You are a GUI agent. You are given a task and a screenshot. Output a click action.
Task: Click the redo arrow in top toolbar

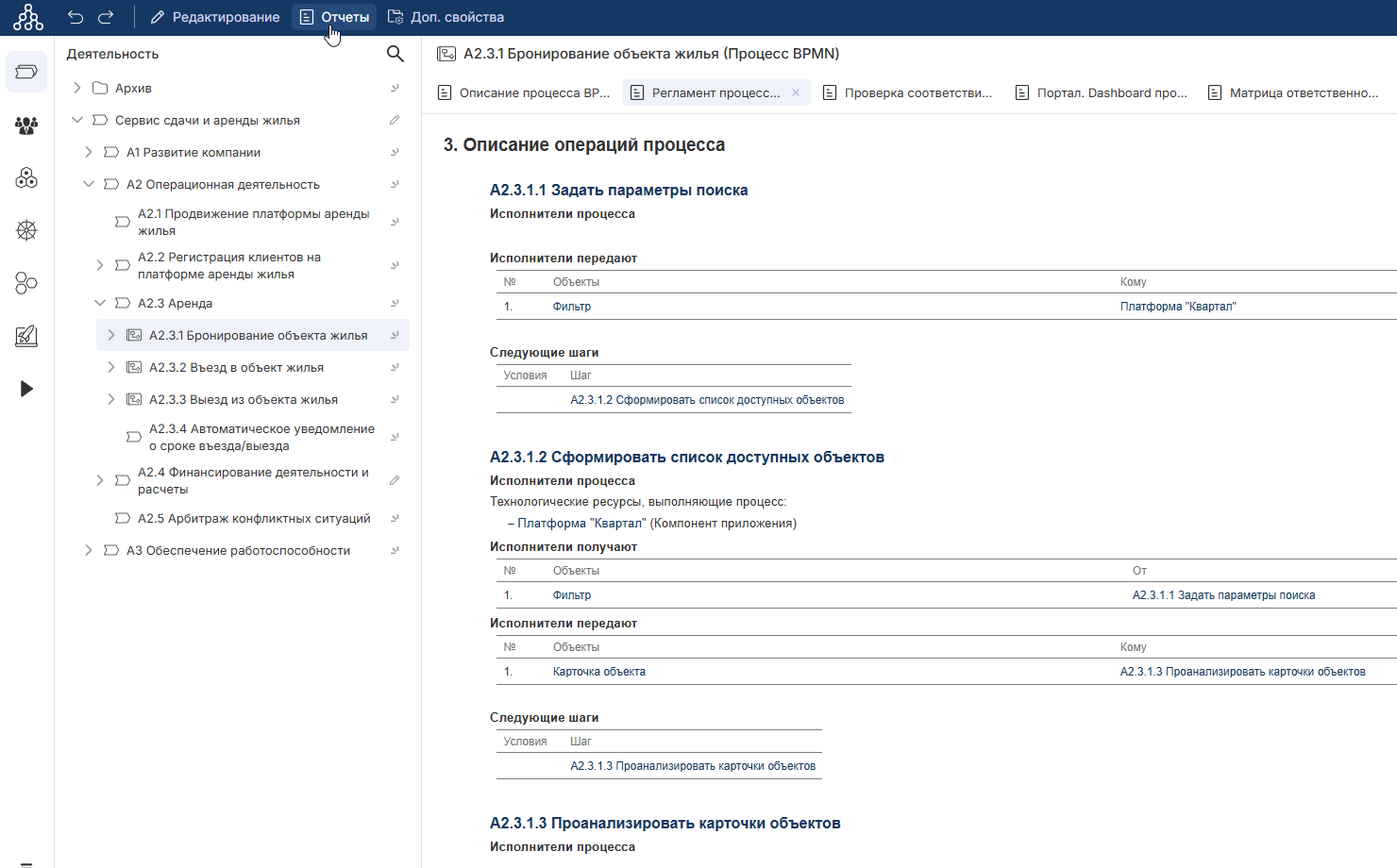(106, 17)
